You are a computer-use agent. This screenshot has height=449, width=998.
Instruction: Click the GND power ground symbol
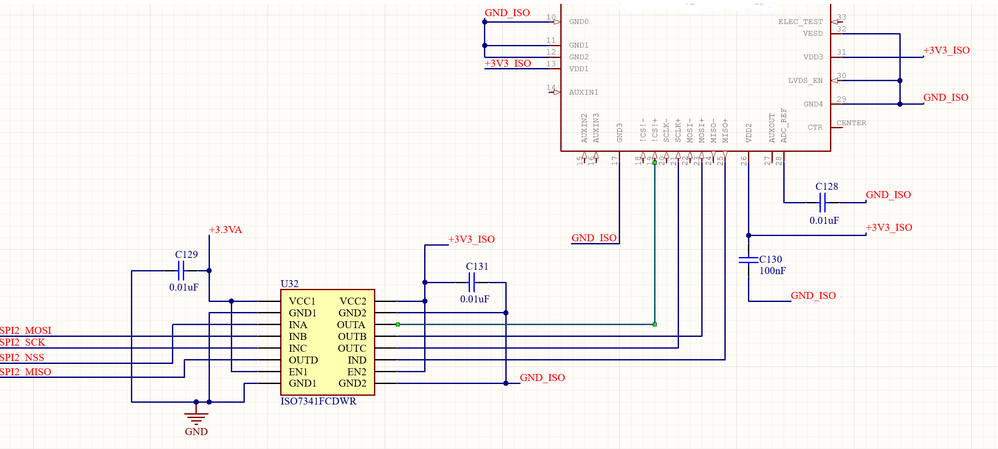coord(196,418)
